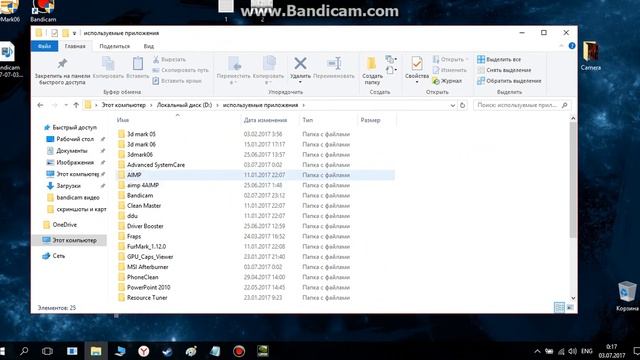Select Рабочий стол in navigation pane
The image size is (640, 360).
[75, 139]
